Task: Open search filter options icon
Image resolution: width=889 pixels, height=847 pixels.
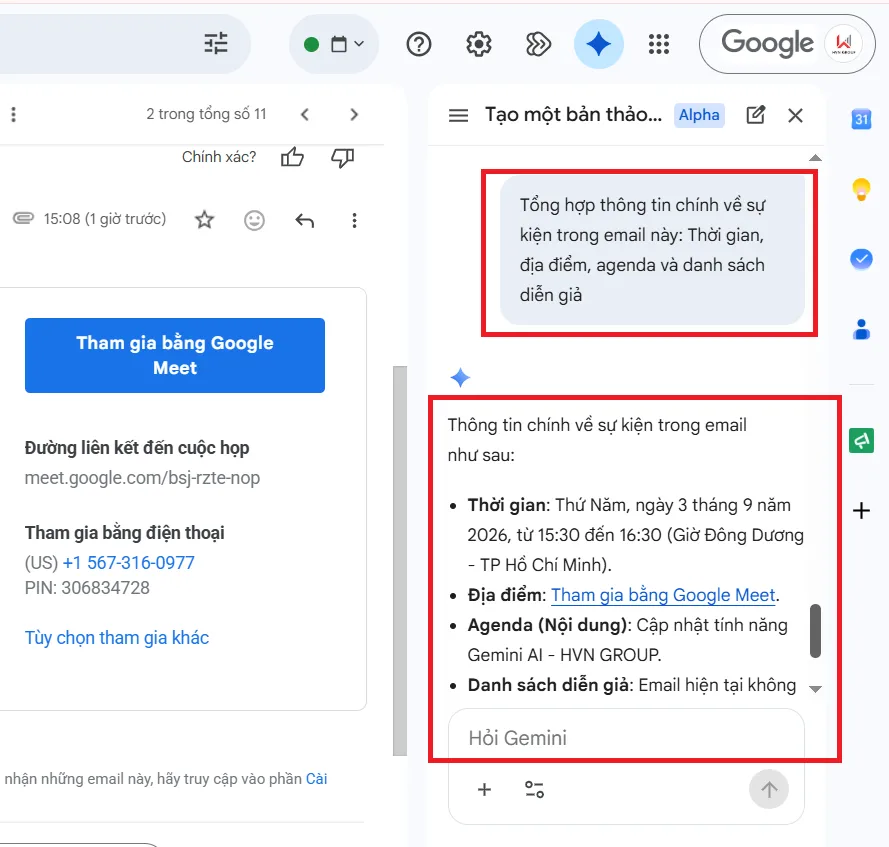Action: [216, 44]
